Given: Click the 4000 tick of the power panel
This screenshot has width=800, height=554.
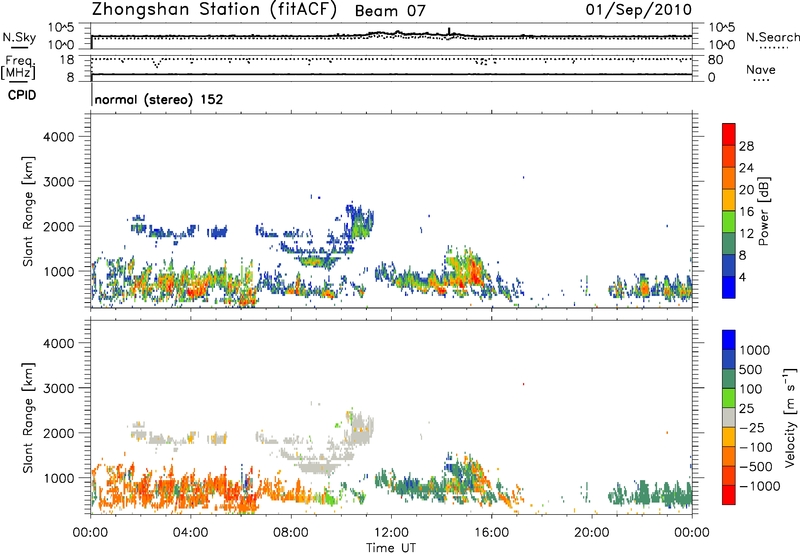Looking at the screenshot, I should point(59,137).
